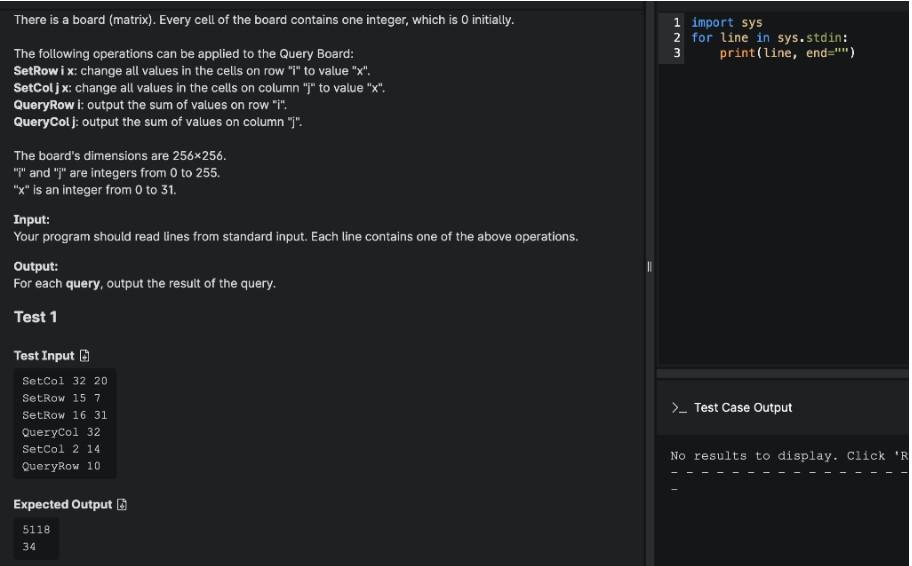Click the Expected Output value 5118
912x566 pixels.
click(x=36, y=529)
